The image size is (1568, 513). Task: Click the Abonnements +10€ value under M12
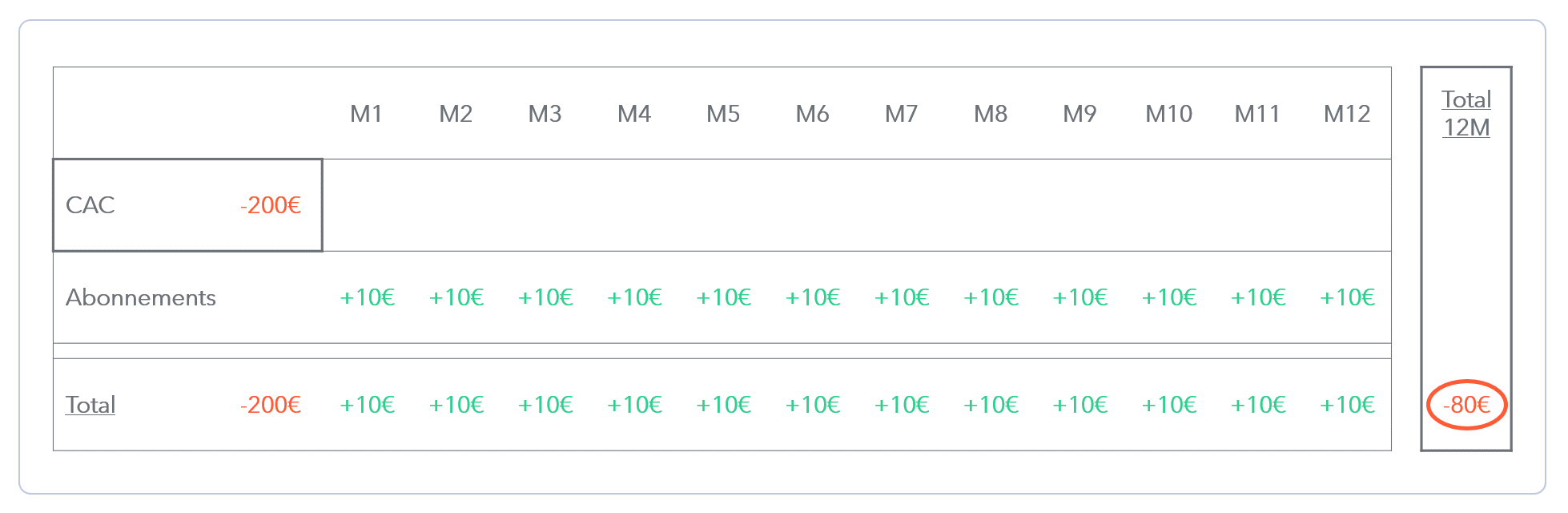coord(1348,297)
